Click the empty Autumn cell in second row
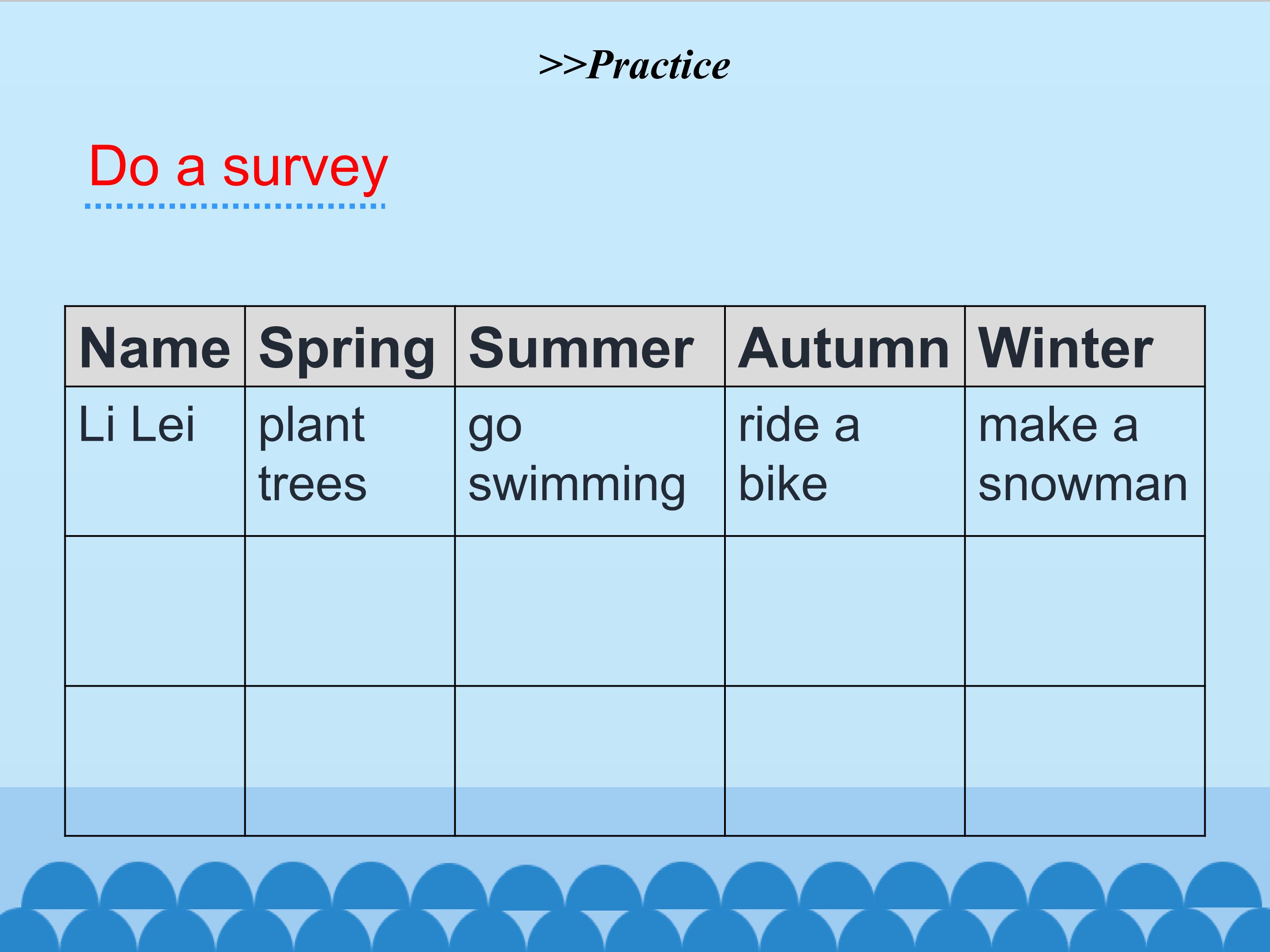The height and width of the screenshot is (952, 1270). point(845,611)
